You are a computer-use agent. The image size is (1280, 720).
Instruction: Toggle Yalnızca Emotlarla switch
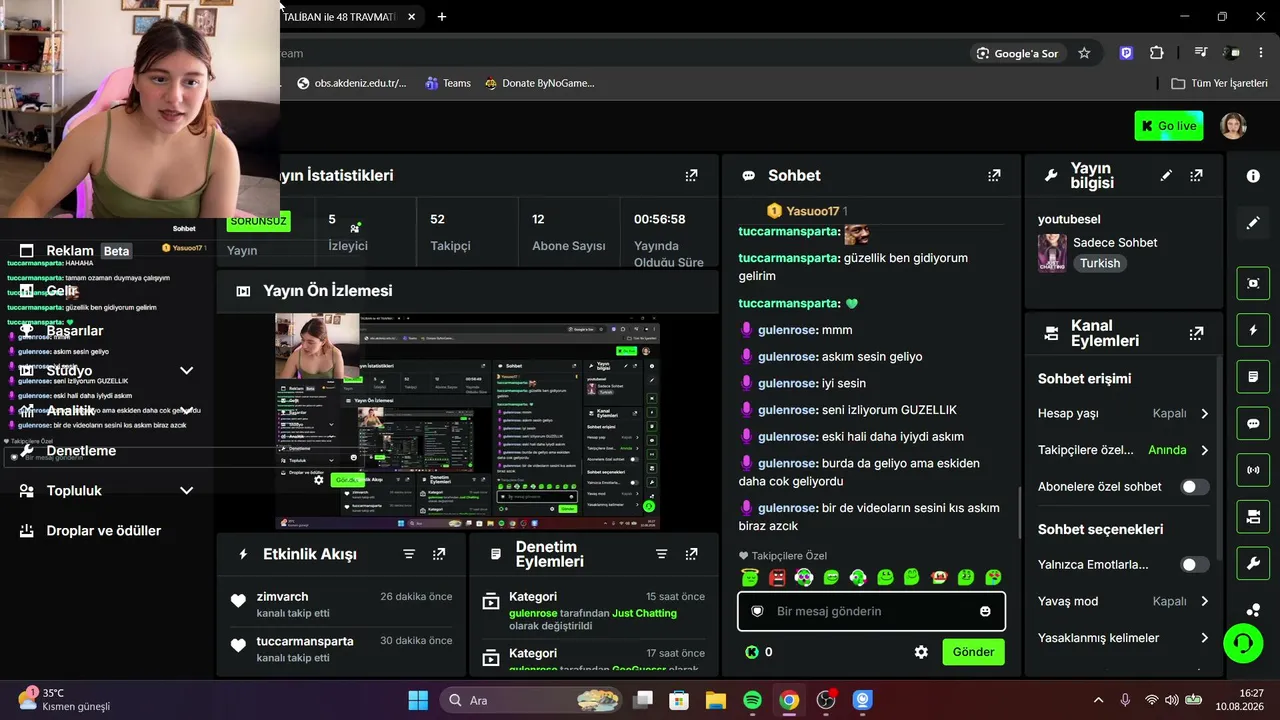click(1195, 565)
